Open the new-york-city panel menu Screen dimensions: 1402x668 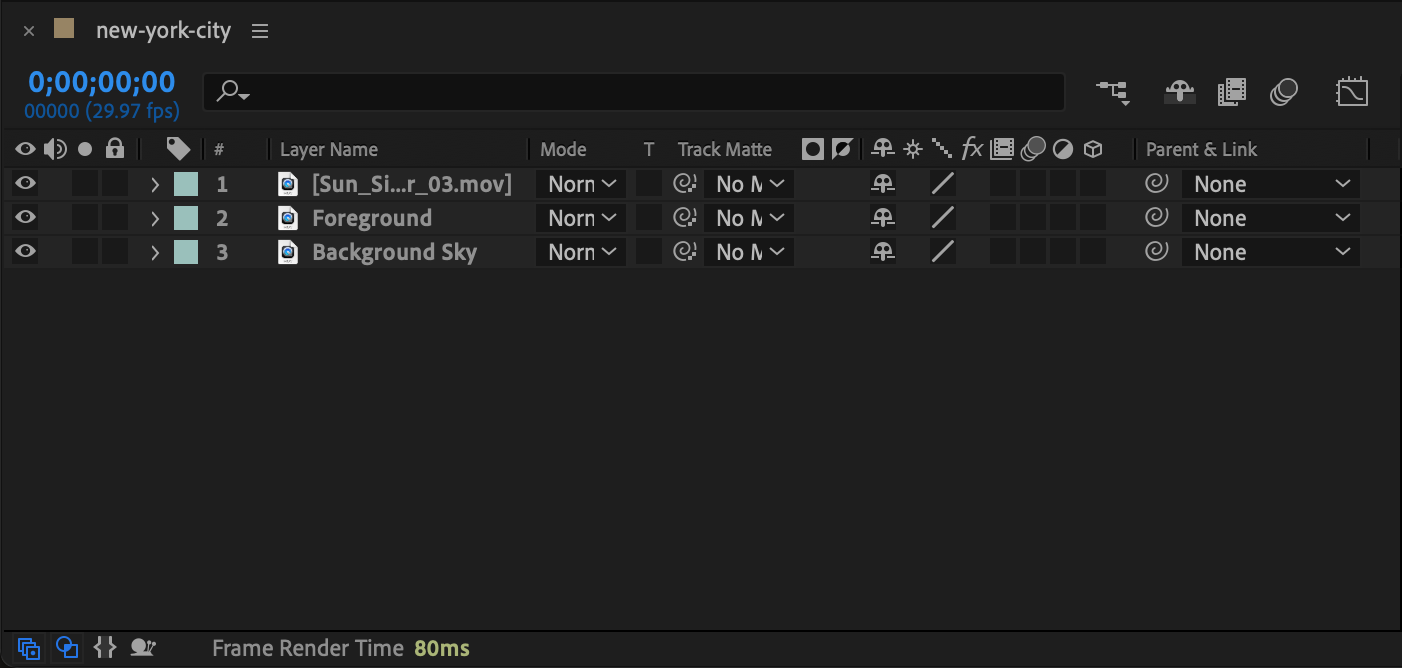(x=260, y=31)
